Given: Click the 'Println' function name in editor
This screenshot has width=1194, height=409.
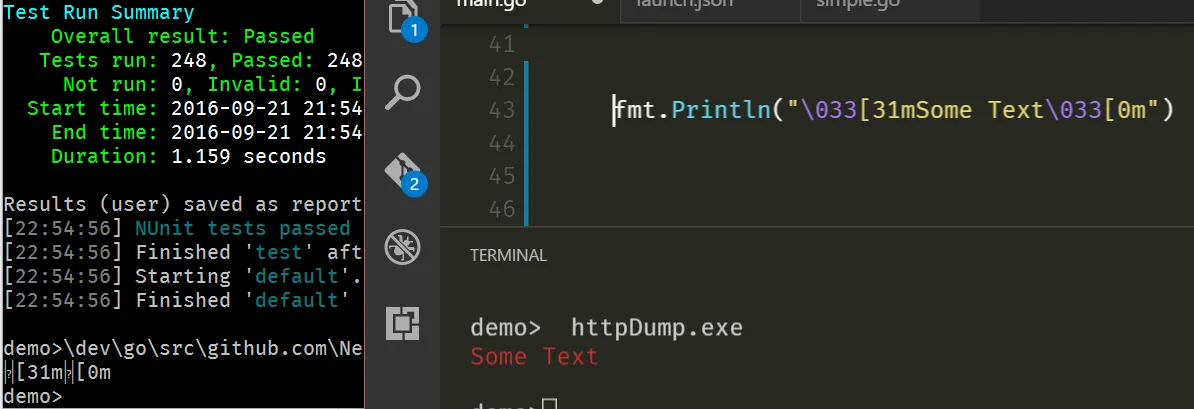Looking at the screenshot, I should tap(720, 110).
